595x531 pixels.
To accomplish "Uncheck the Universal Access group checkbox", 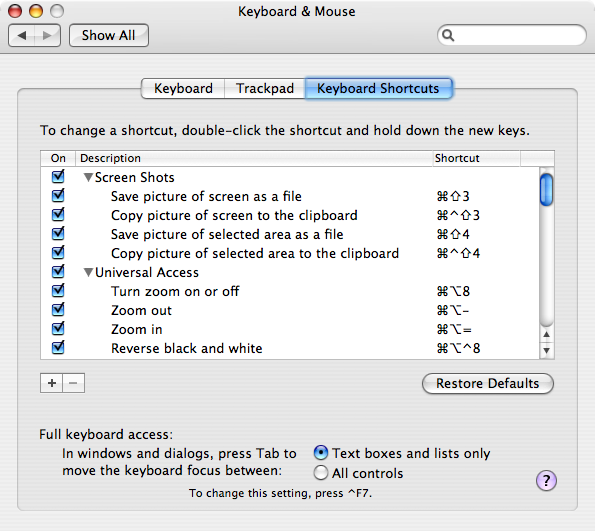I will tap(58, 271).
